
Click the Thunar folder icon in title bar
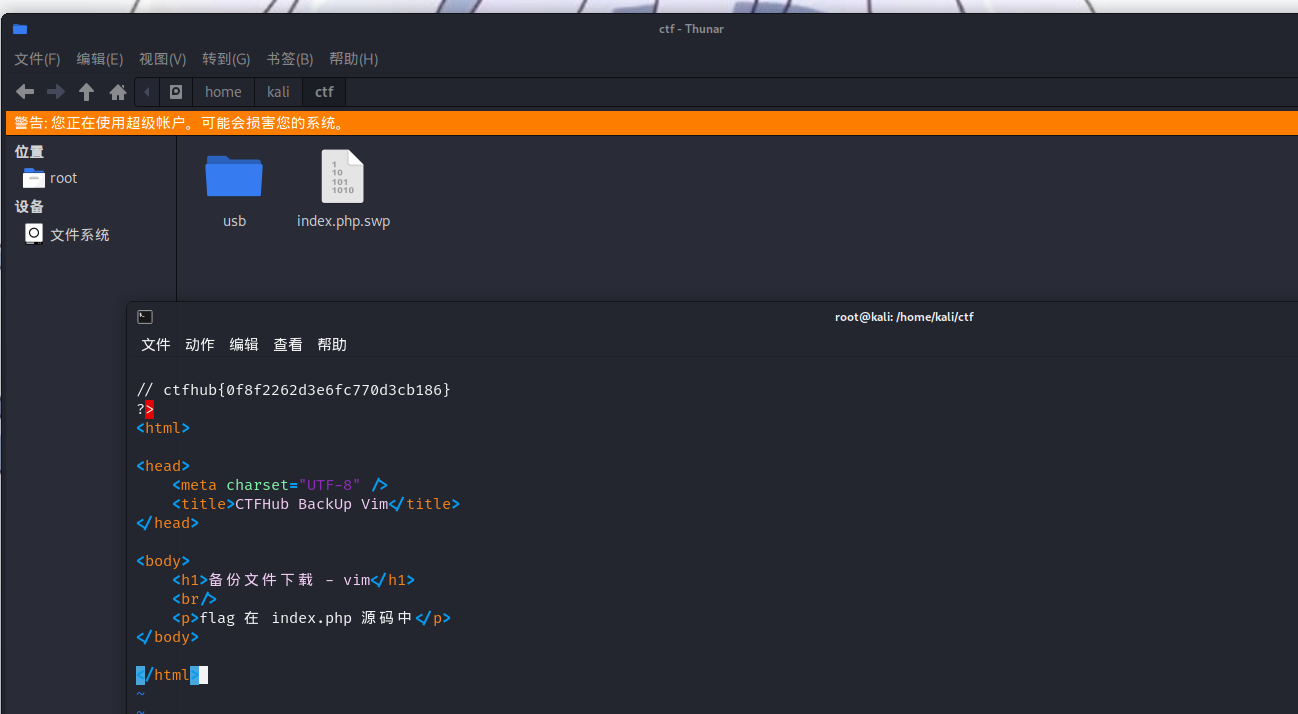tap(20, 29)
